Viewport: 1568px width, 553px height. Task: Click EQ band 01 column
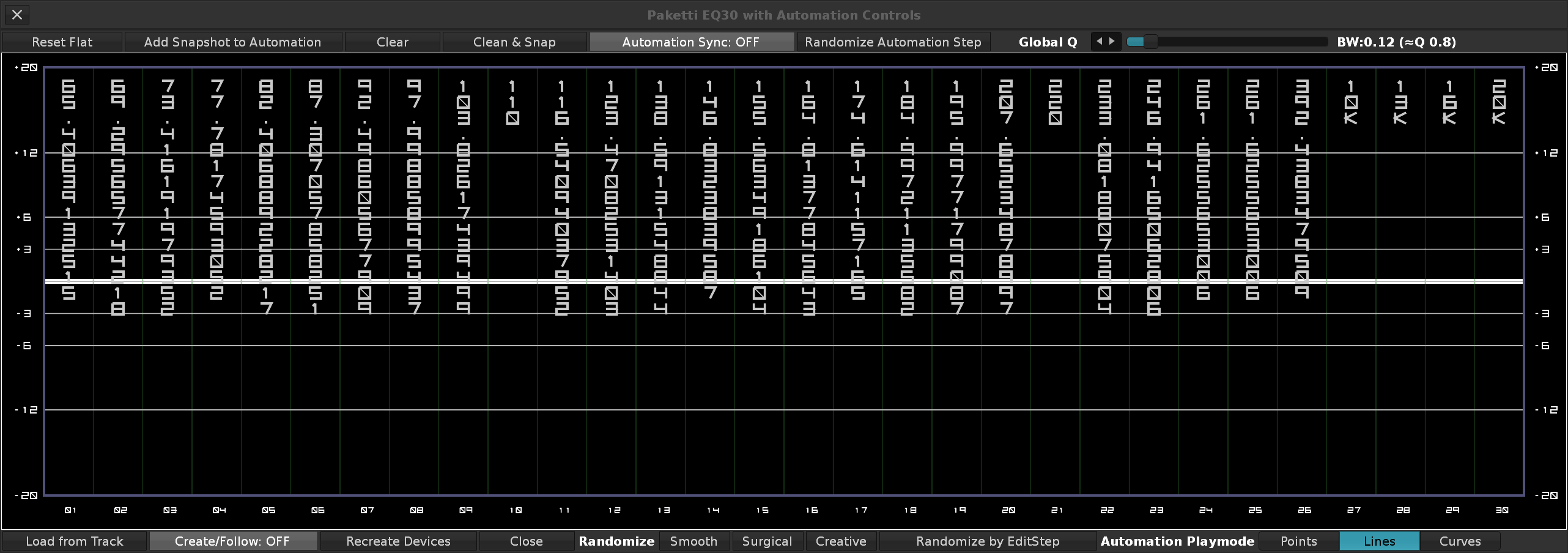(x=69, y=281)
